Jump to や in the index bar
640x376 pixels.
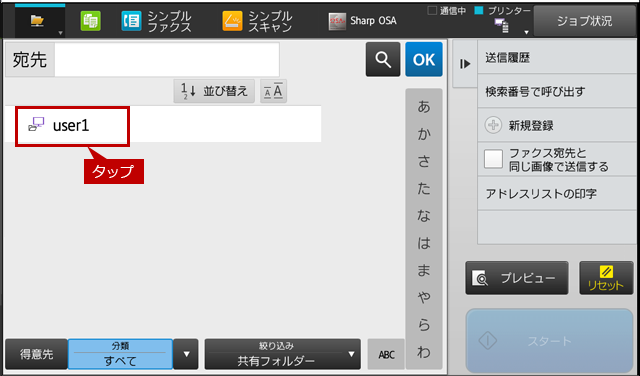(424, 298)
